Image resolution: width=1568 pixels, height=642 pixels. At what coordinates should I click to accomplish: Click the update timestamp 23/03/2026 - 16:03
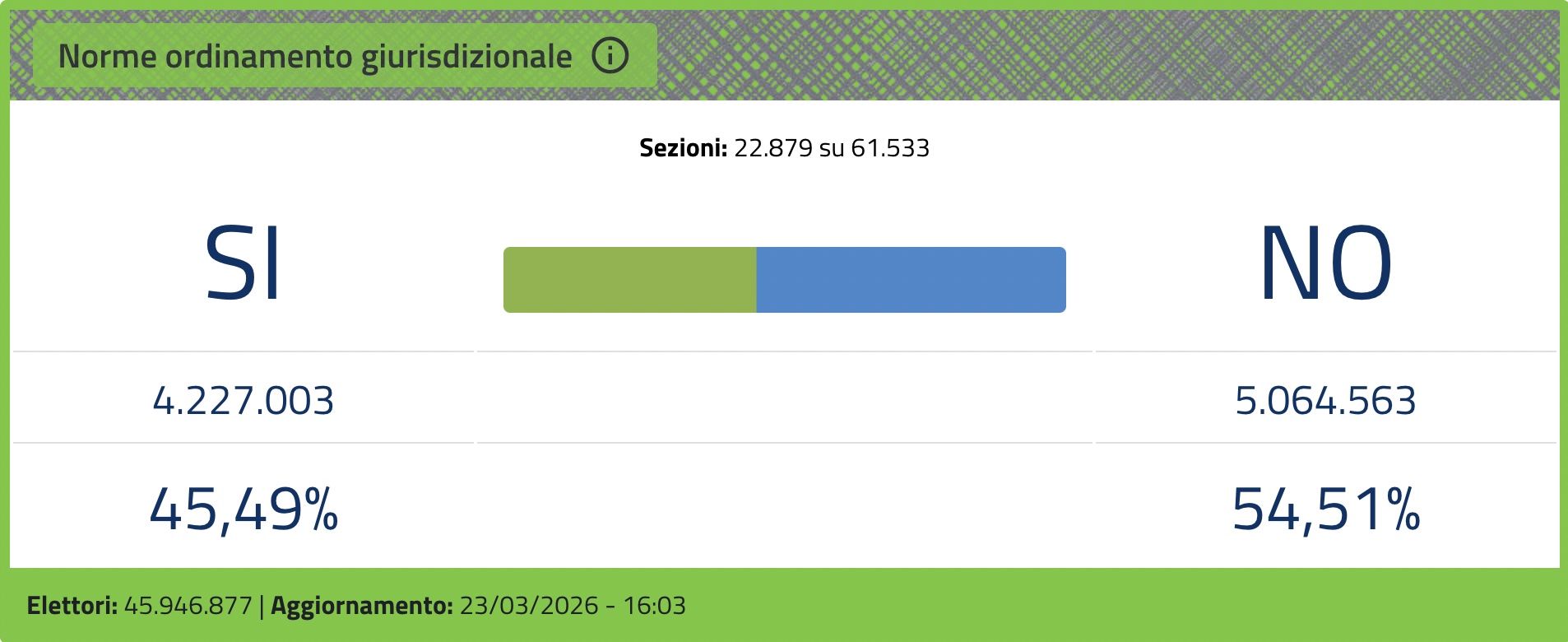(x=573, y=606)
